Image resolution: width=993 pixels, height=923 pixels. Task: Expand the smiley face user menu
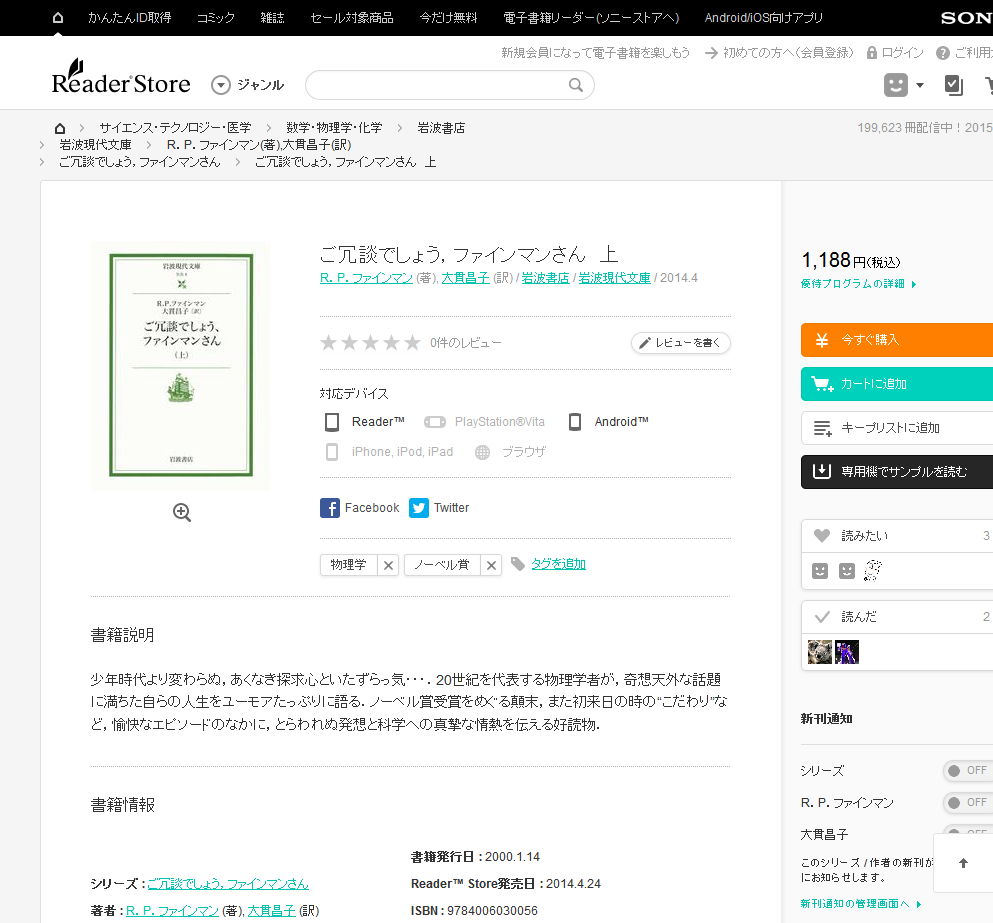point(904,85)
